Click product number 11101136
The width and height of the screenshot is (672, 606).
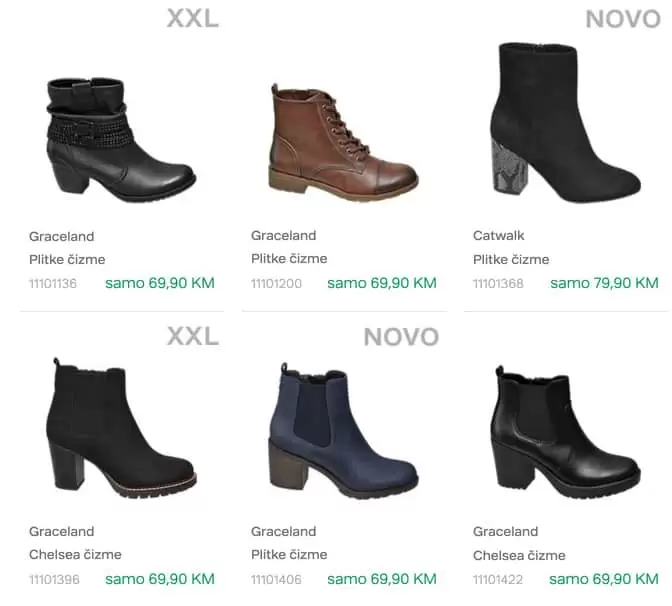point(53,283)
